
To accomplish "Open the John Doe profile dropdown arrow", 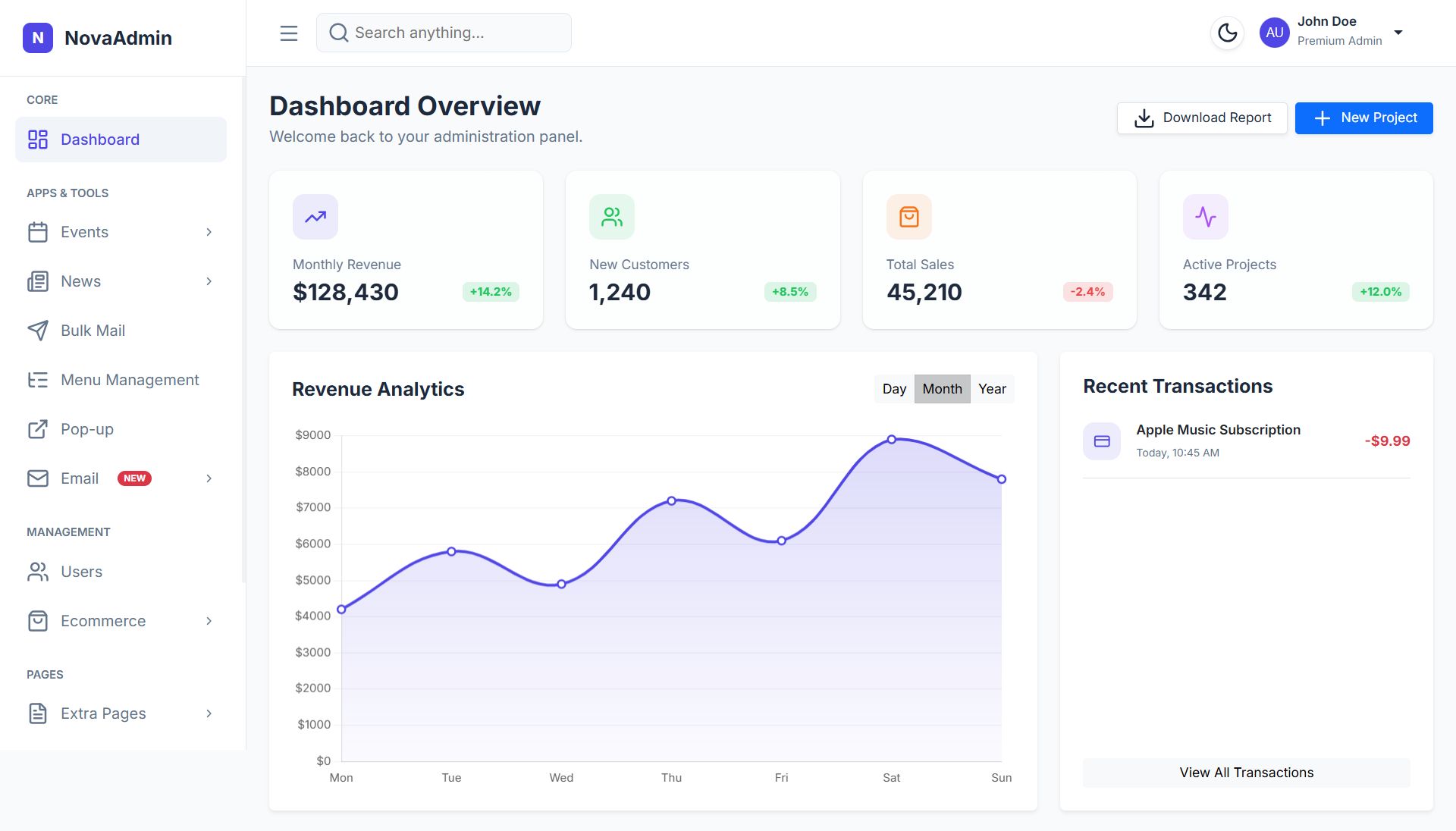I will 1398,33.
